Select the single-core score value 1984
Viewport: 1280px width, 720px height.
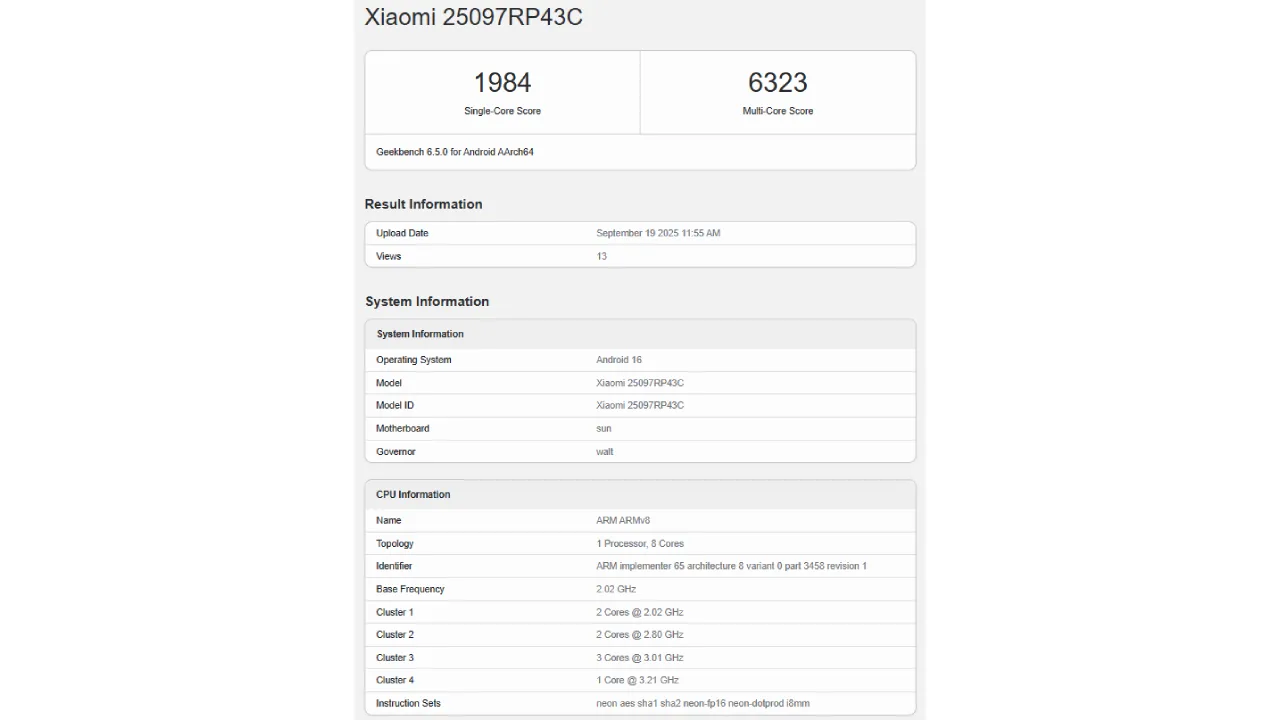[x=502, y=82]
